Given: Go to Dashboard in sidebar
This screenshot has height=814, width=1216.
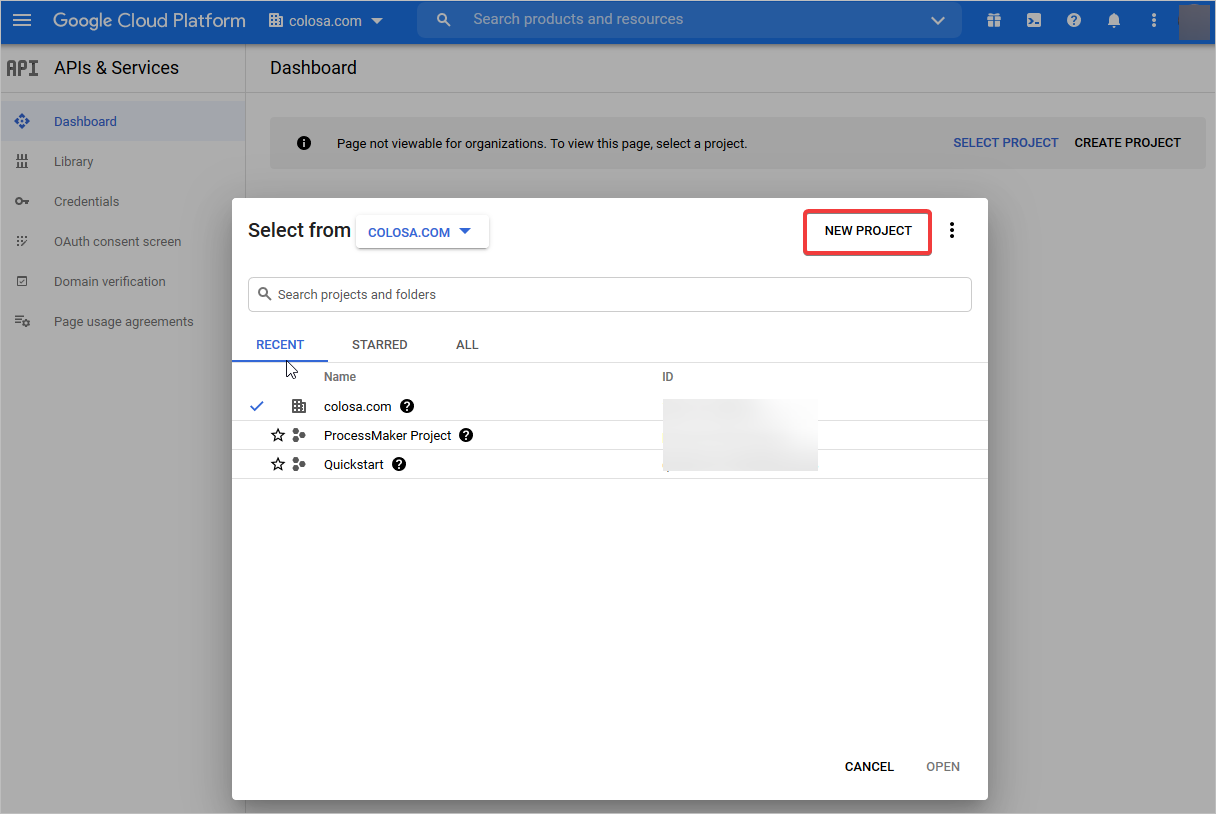Looking at the screenshot, I should (123, 121).
